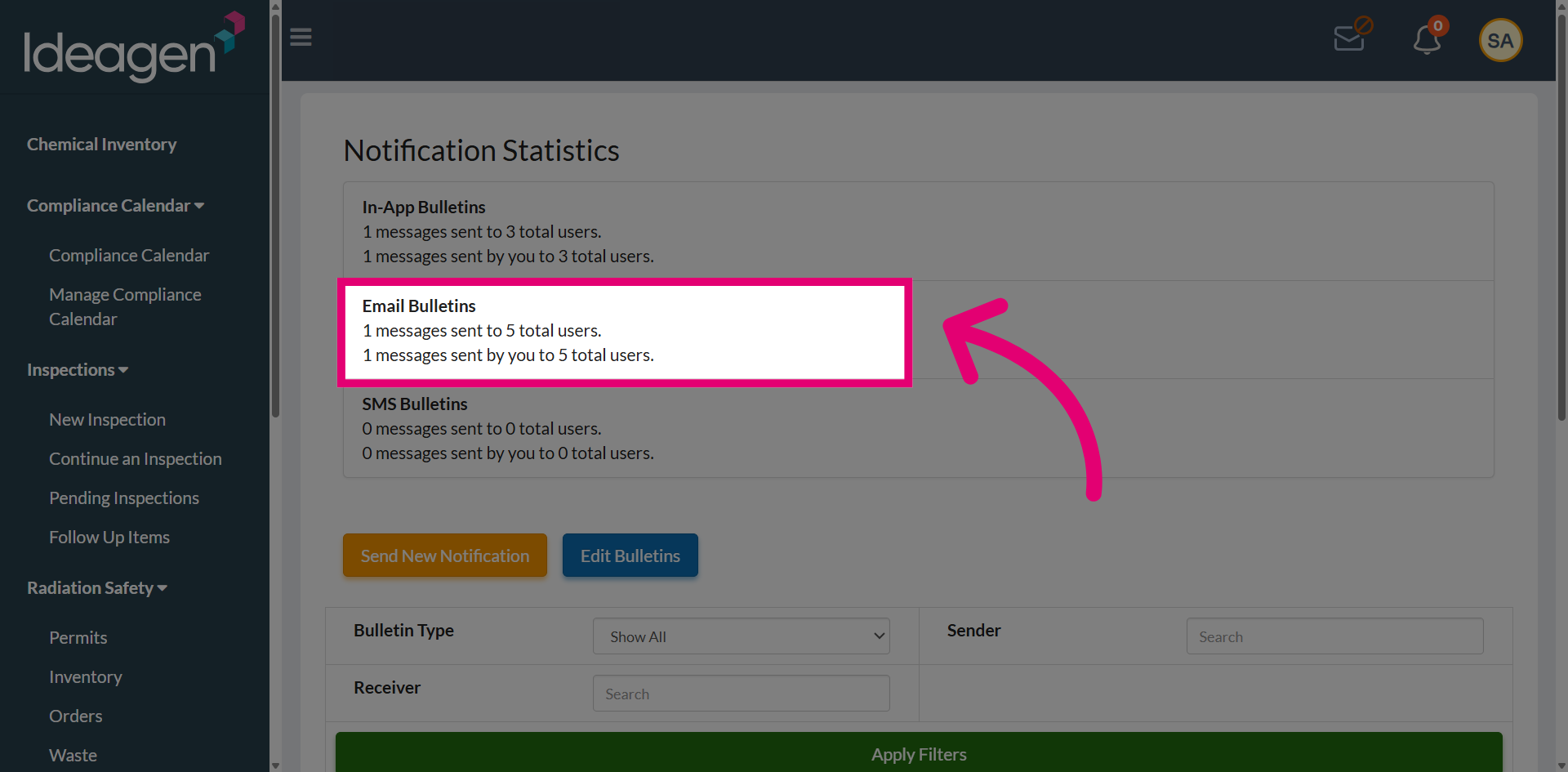Screen dimensions: 1568x772
Task: Toggle the hamburger sidebar menu
Action: (301, 38)
